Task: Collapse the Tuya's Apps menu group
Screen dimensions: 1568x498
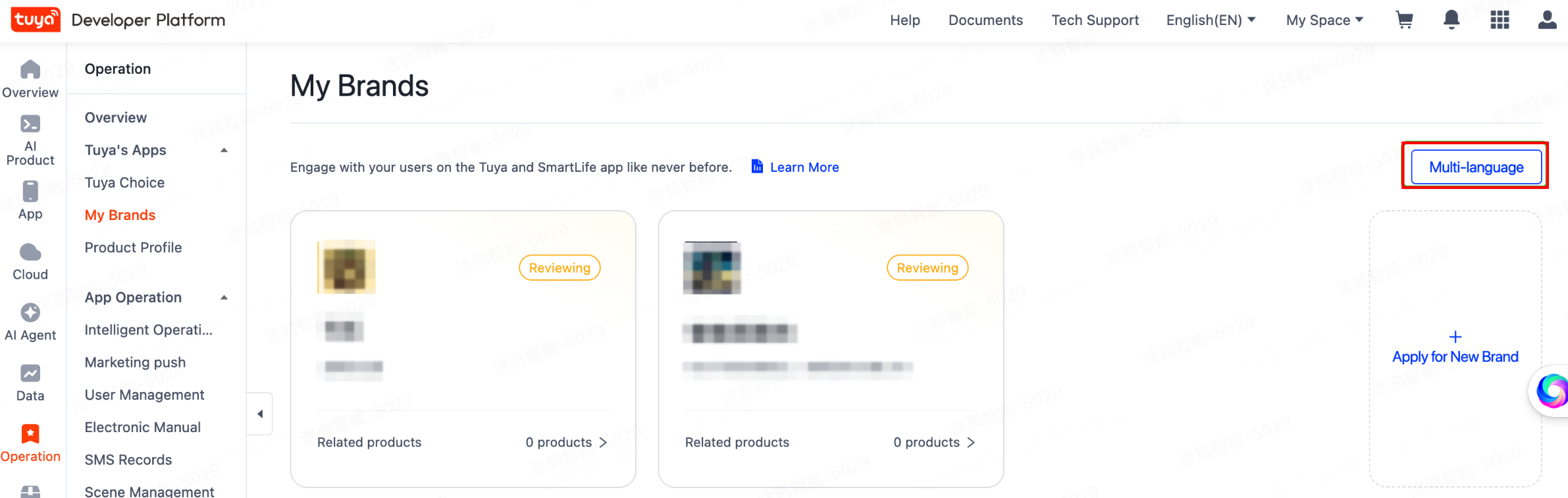Action: tap(224, 150)
